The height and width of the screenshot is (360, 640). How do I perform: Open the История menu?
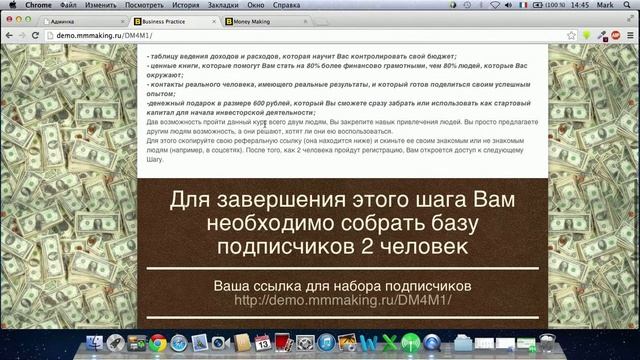point(185,5)
